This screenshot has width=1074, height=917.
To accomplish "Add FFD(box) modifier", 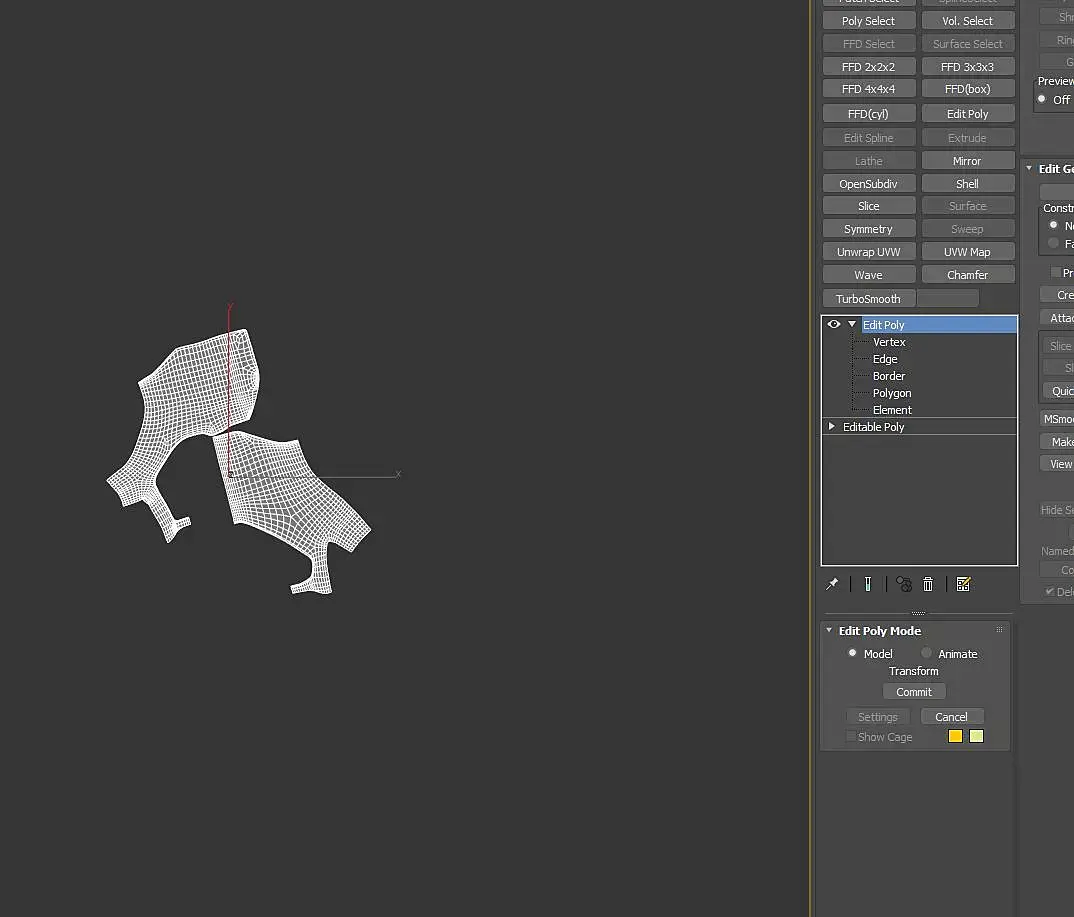I will (968, 89).
